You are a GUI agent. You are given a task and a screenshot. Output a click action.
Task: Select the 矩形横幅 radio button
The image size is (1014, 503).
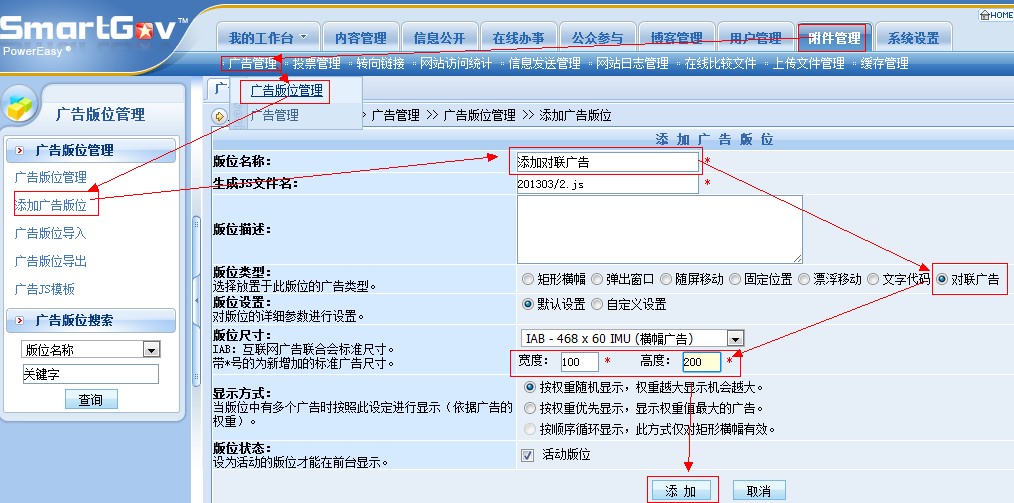tap(528, 279)
